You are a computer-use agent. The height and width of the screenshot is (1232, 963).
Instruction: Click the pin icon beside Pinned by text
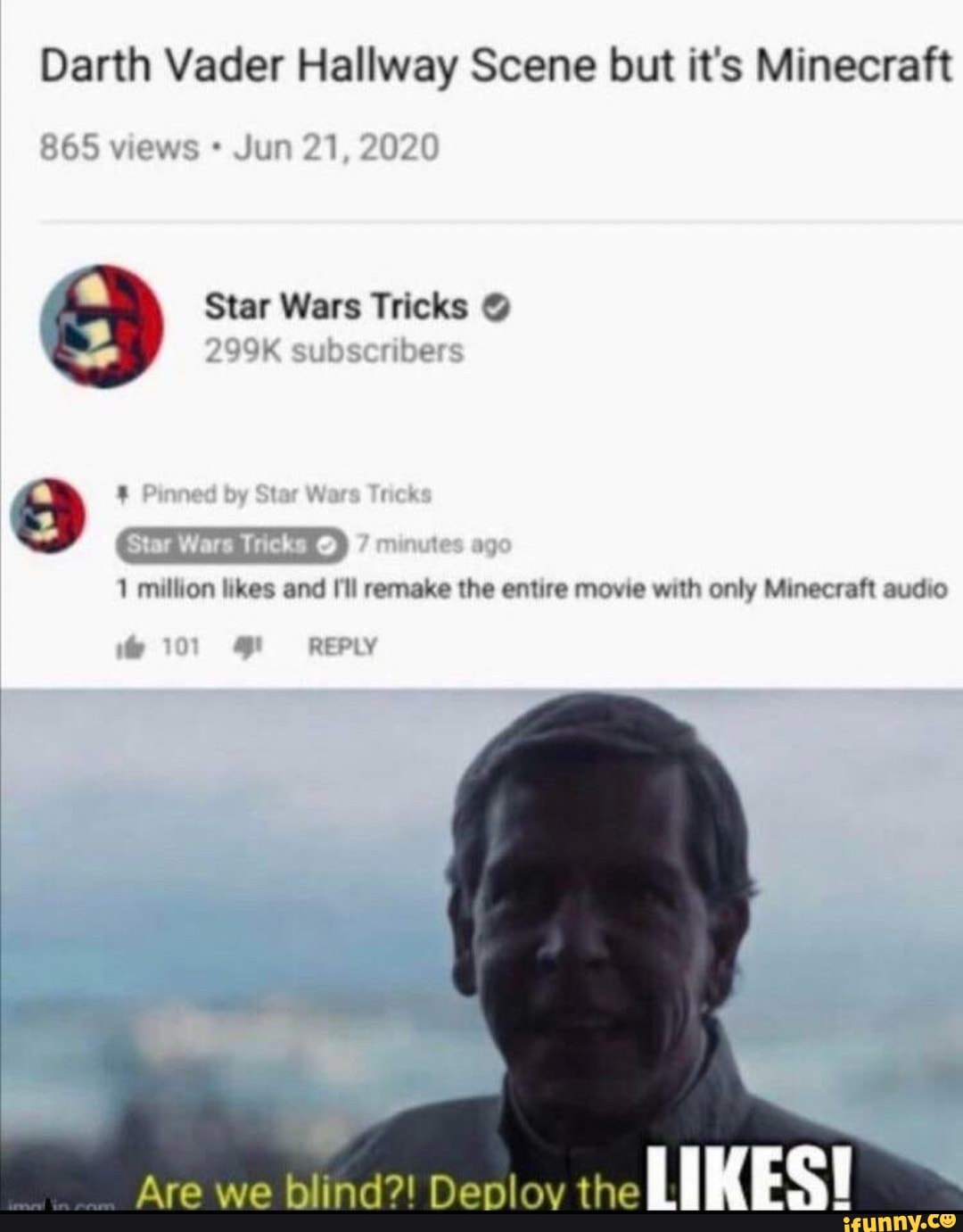pyautogui.click(x=125, y=494)
